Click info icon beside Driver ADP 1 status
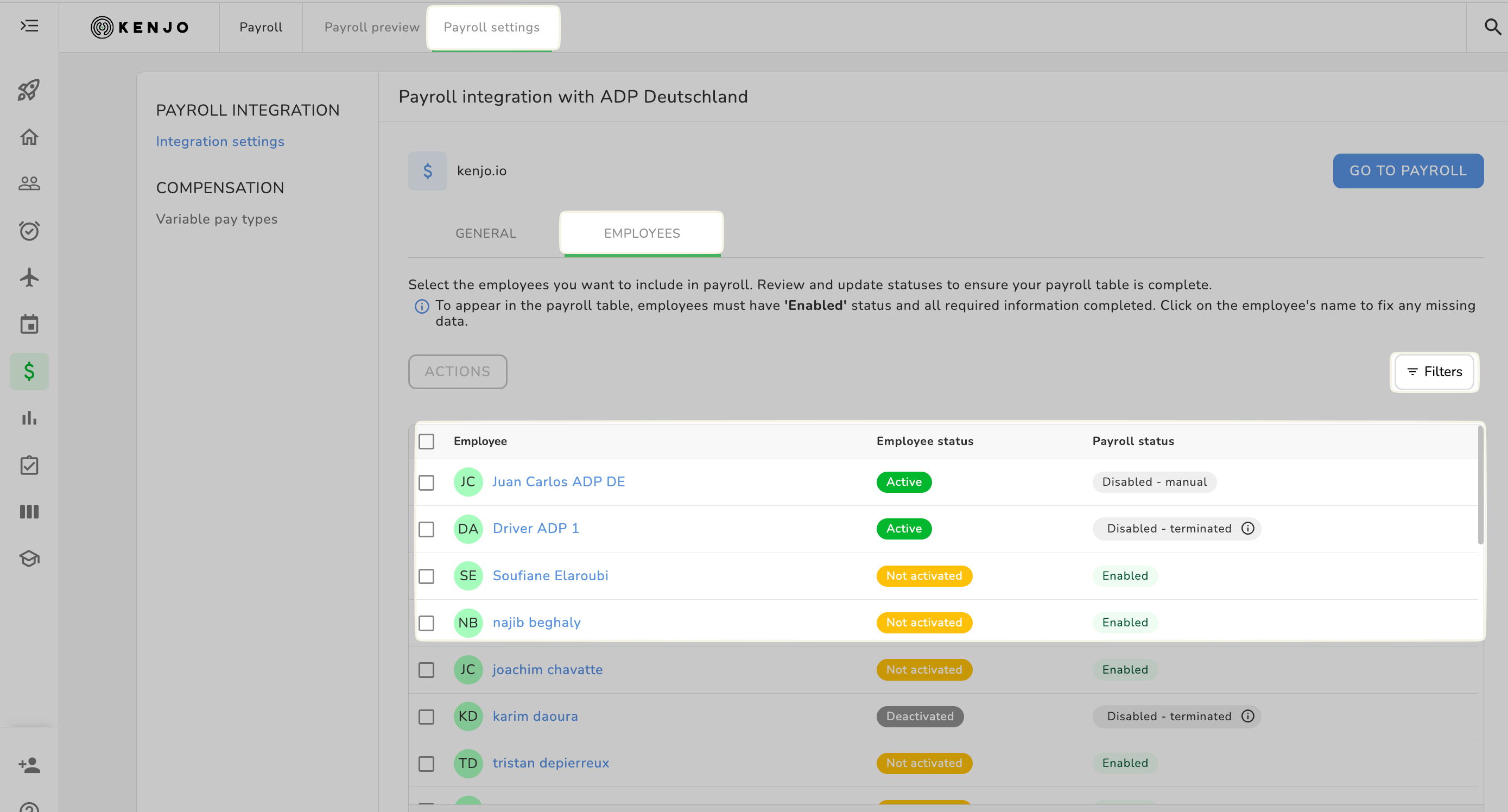Viewport: 1508px width, 812px height. (x=1247, y=528)
